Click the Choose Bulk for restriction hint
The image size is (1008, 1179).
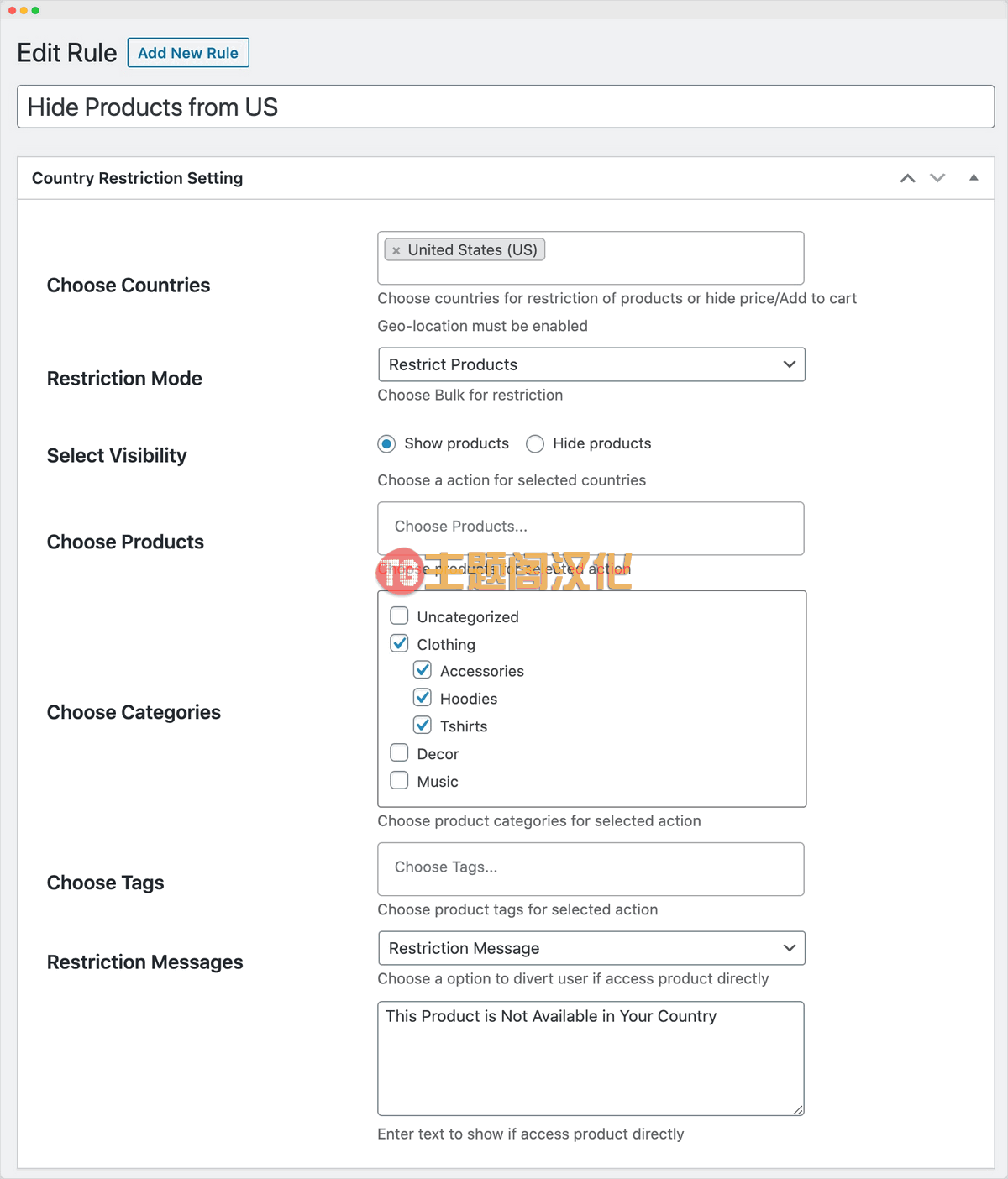point(470,395)
